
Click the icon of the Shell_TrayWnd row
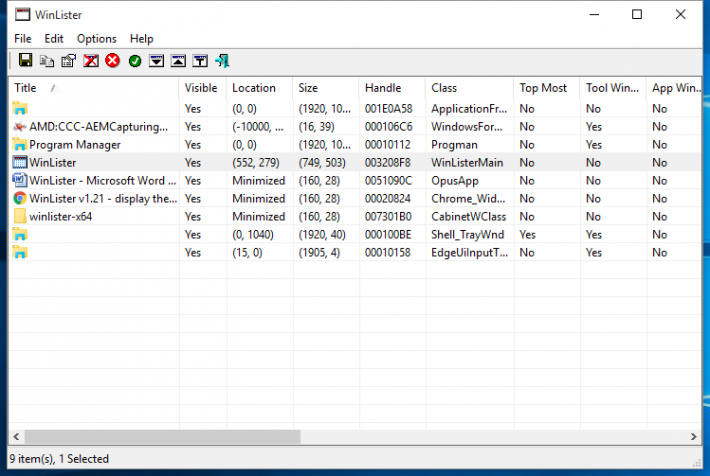click(x=20, y=234)
